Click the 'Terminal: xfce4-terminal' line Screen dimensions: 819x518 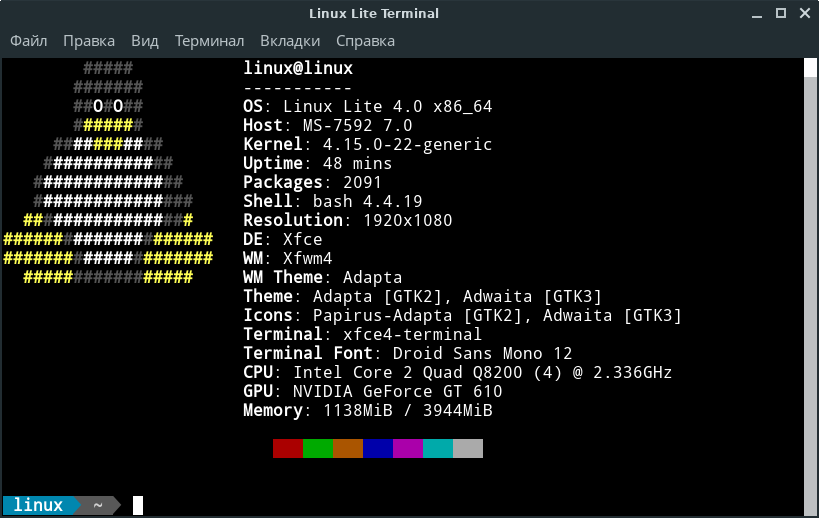click(362, 334)
